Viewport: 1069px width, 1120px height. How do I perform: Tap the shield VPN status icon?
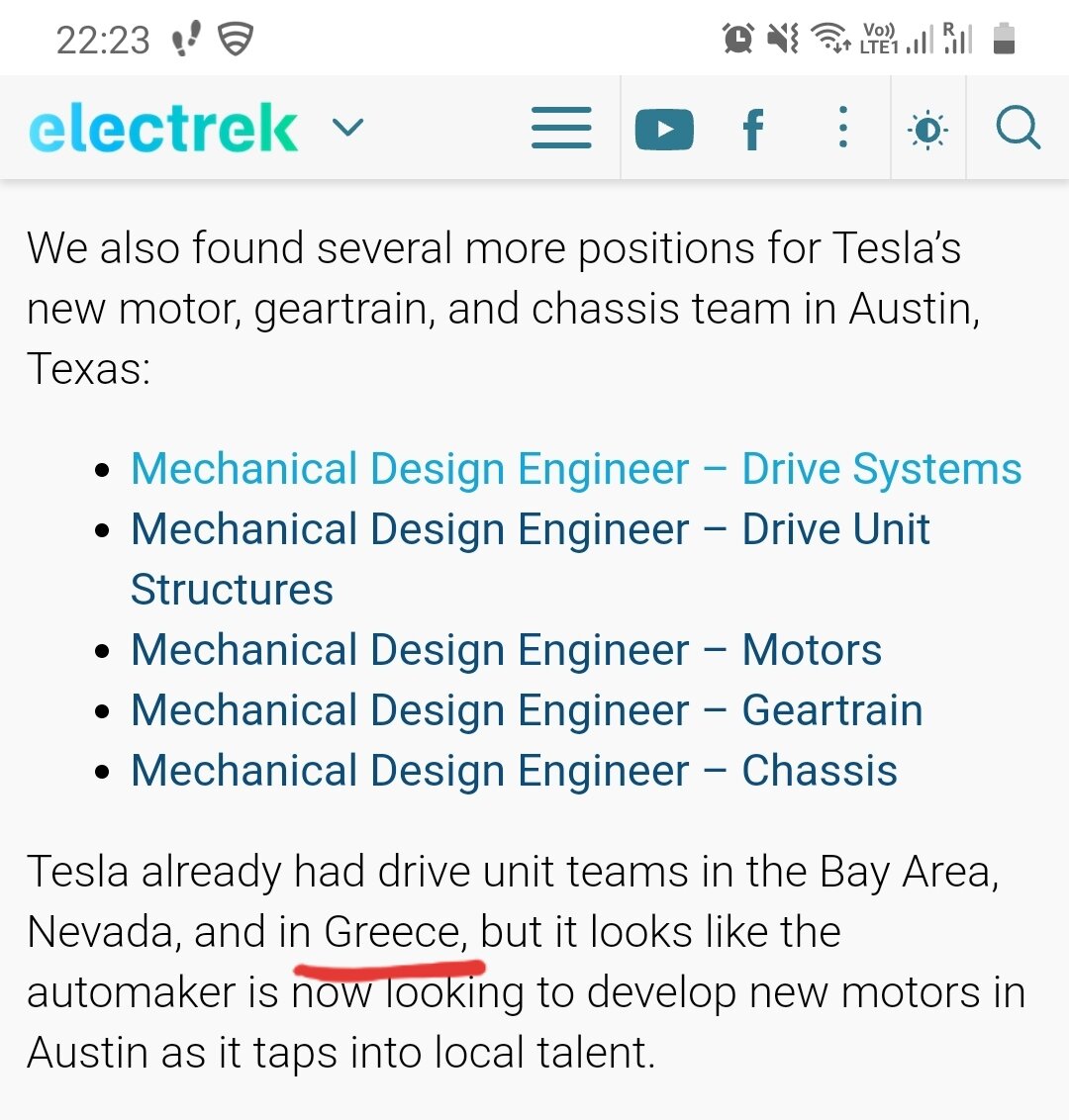tap(236, 39)
